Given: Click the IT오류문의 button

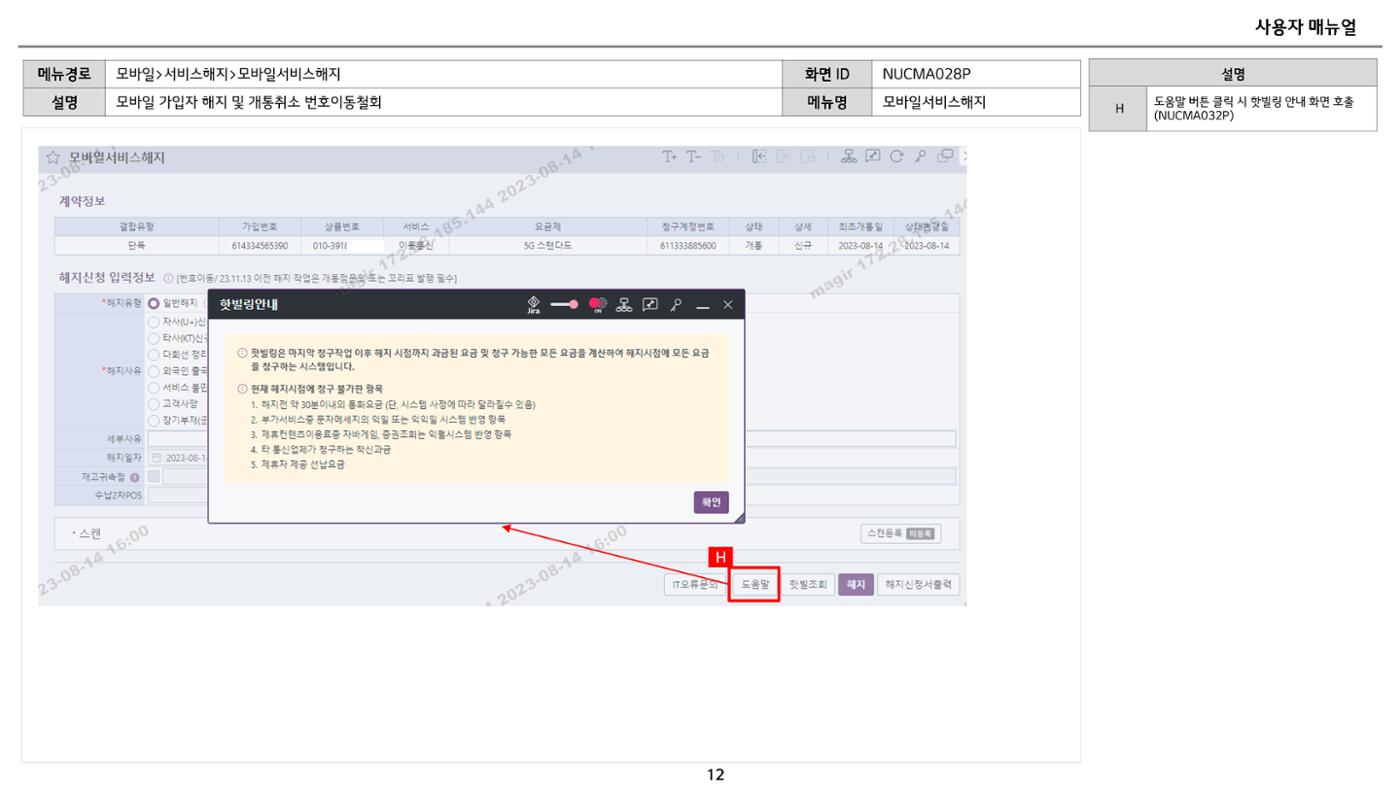Looking at the screenshot, I should (x=695, y=585).
